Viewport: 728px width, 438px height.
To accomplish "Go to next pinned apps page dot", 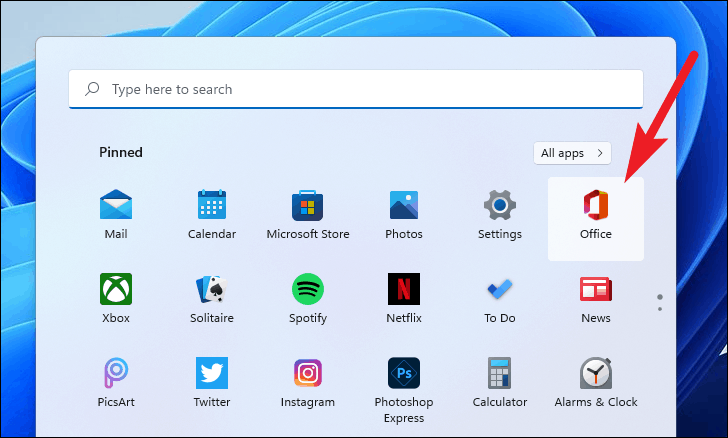I will point(660,309).
